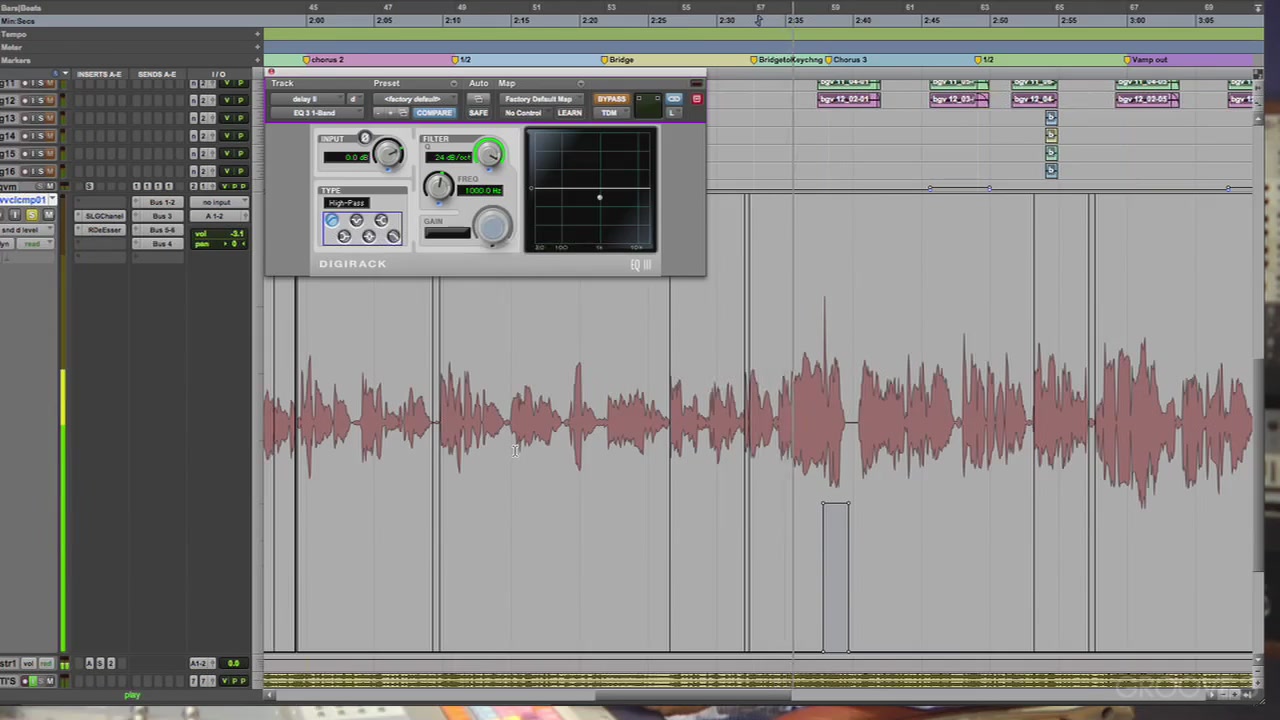Screen dimensions: 1280x720
Task: Open the TDM format dropdown
Action: (610, 113)
